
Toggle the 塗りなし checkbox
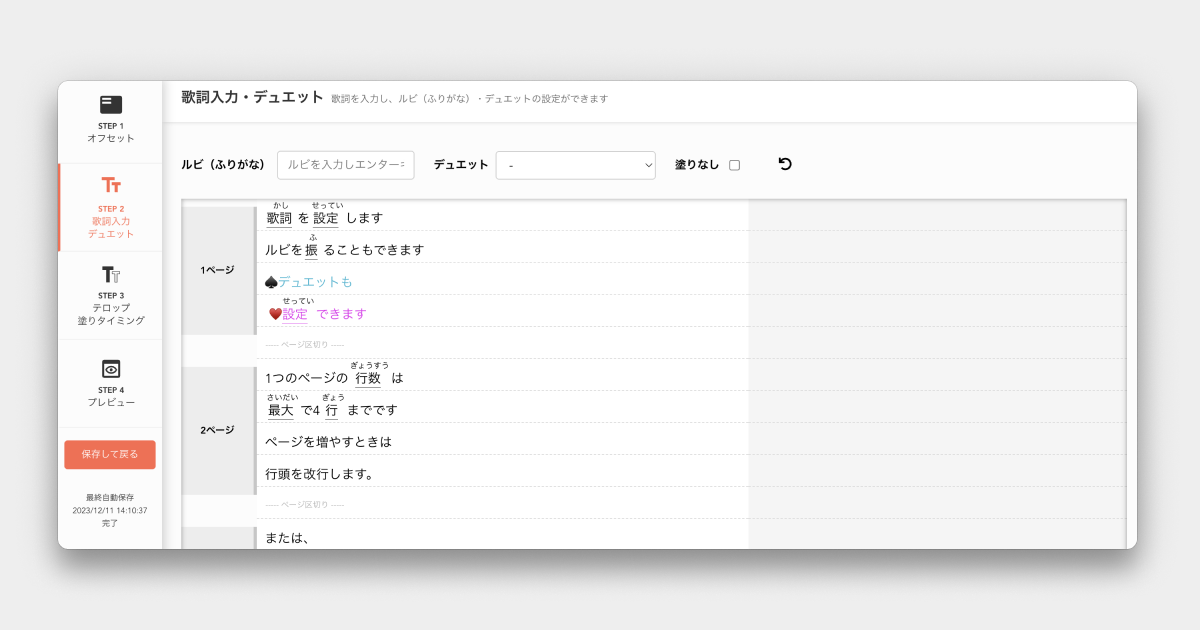[734, 165]
